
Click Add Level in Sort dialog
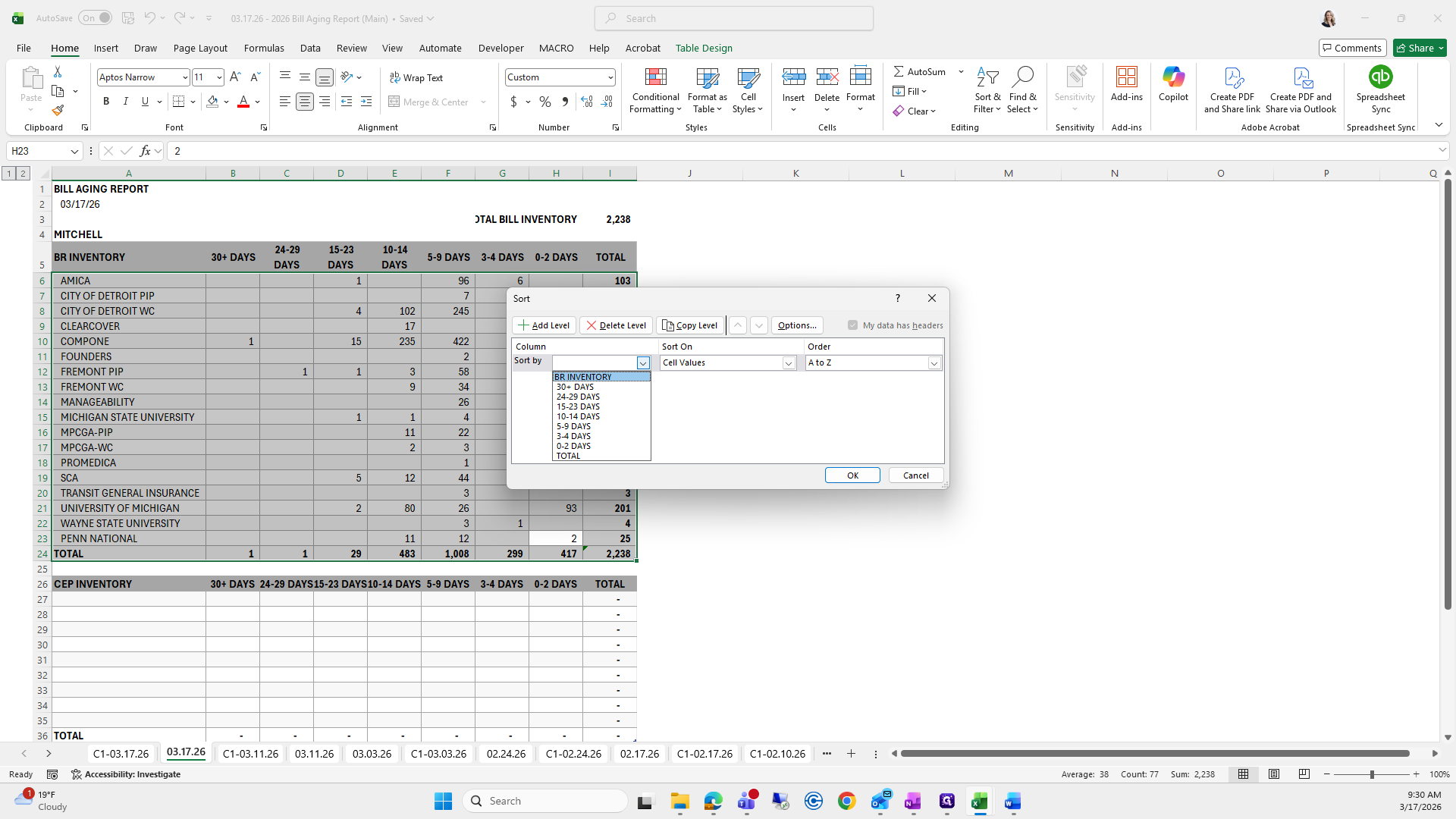[544, 325]
